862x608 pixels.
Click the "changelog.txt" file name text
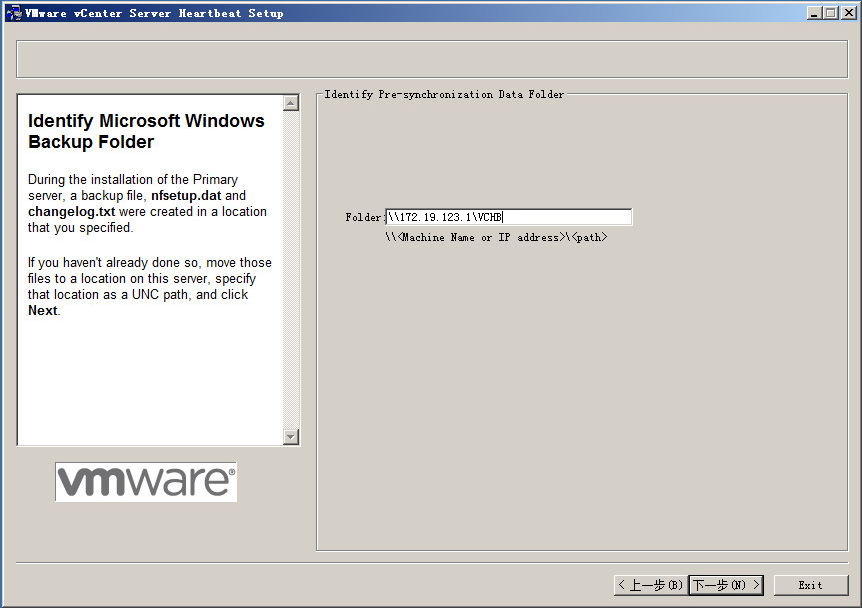click(71, 212)
